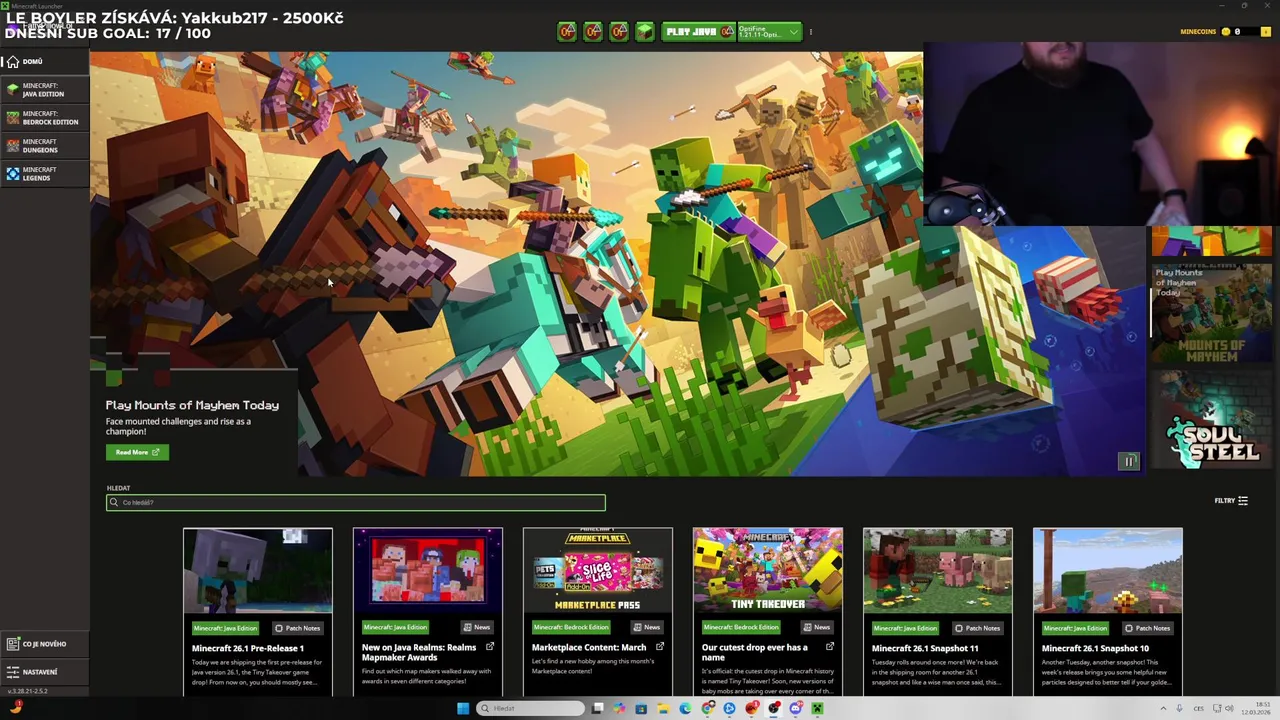Viewport: 1280px width, 720px height.
Task: Click external link icon on Marketplace article
Action: tap(660, 647)
